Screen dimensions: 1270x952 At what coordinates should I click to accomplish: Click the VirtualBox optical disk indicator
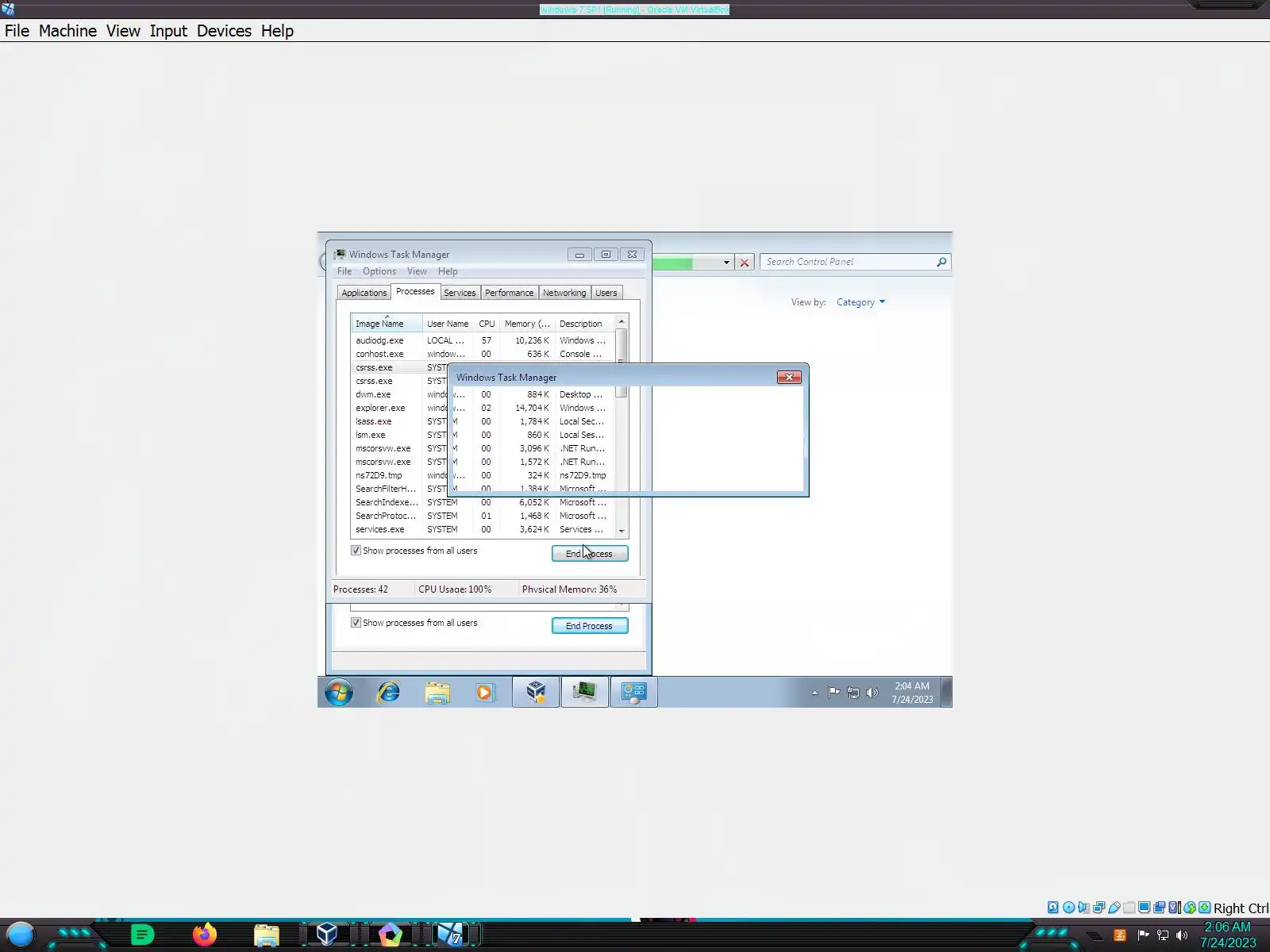(x=1068, y=908)
